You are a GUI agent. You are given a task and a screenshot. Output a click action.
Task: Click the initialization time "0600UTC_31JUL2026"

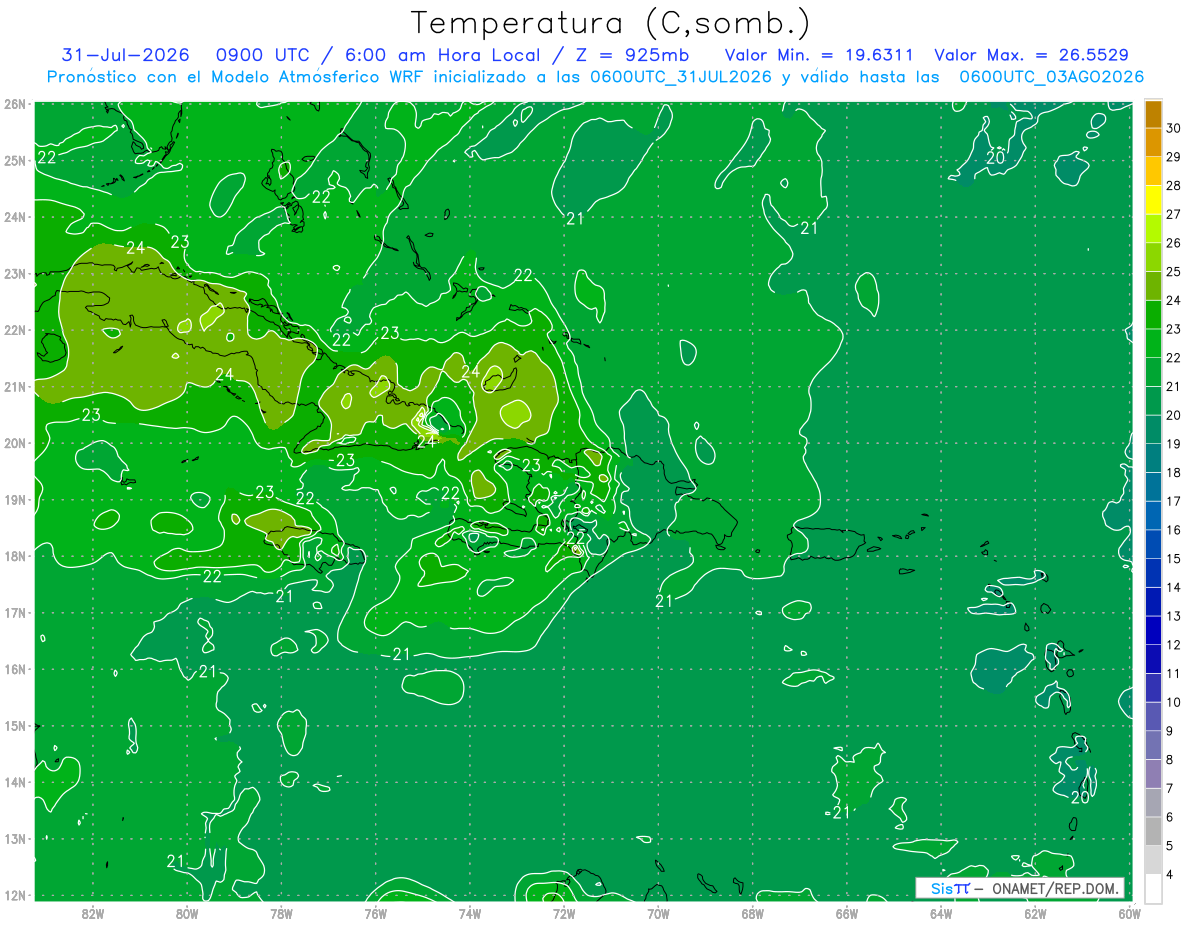[x=681, y=77]
